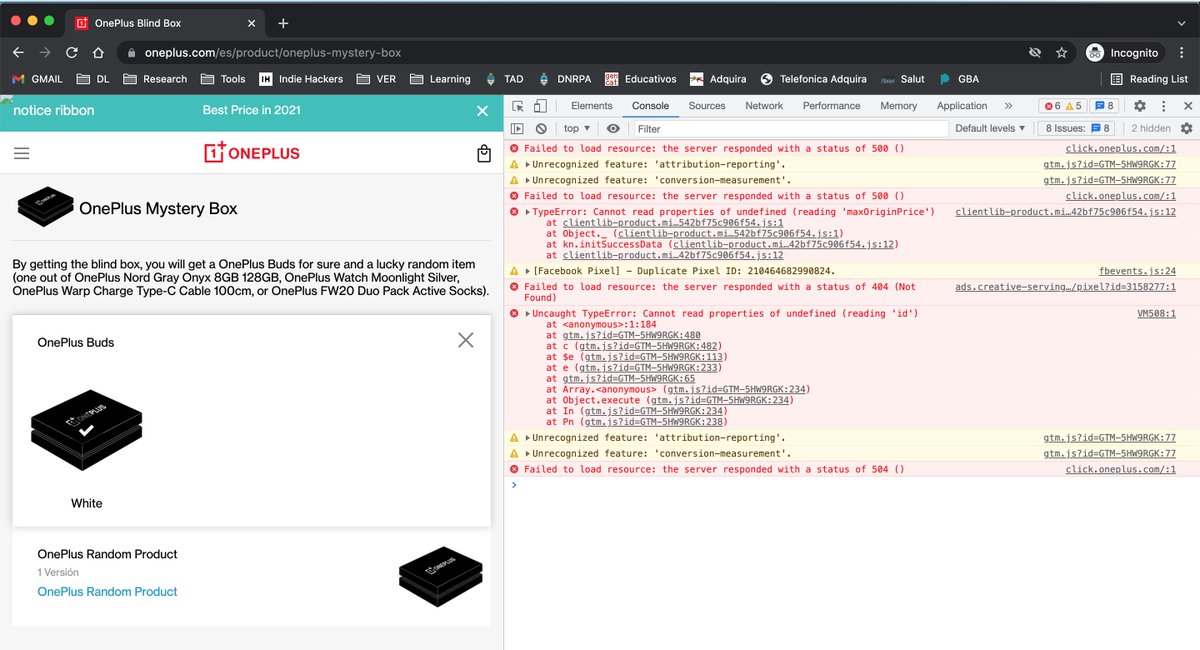This screenshot has width=1200, height=650.
Task: Click the OnePlus Random Product link
Action: click(x=107, y=592)
